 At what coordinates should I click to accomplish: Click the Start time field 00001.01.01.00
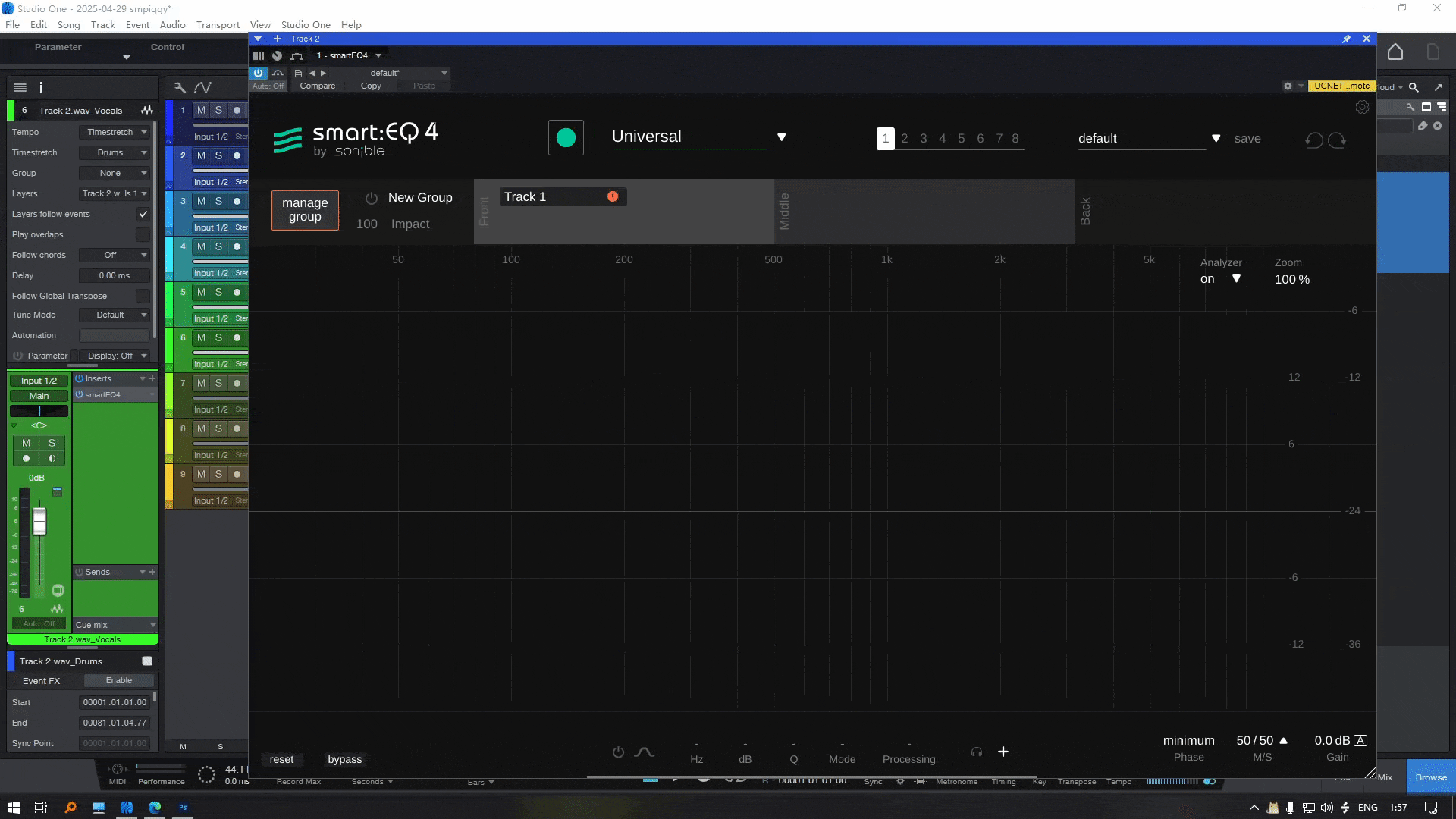(x=115, y=702)
